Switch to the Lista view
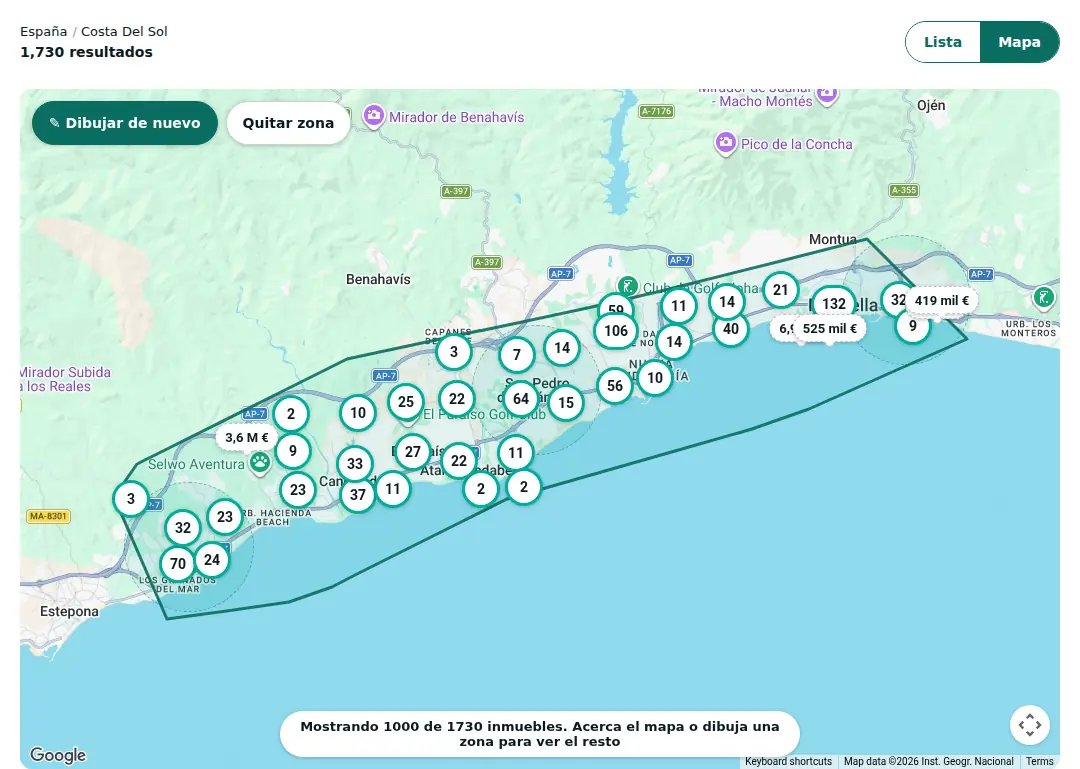1080x769 pixels. [x=942, y=42]
